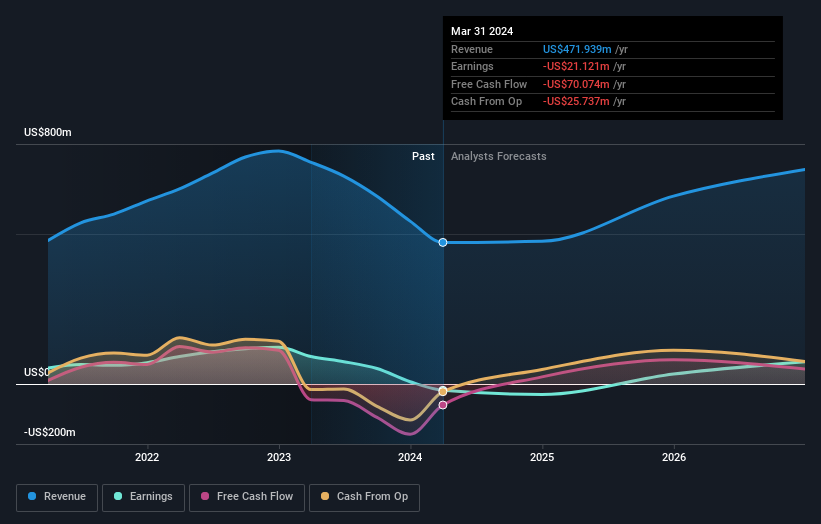Click the orange Cash From Op legend dot
The height and width of the screenshot is (524, 821).
(325, 496)
